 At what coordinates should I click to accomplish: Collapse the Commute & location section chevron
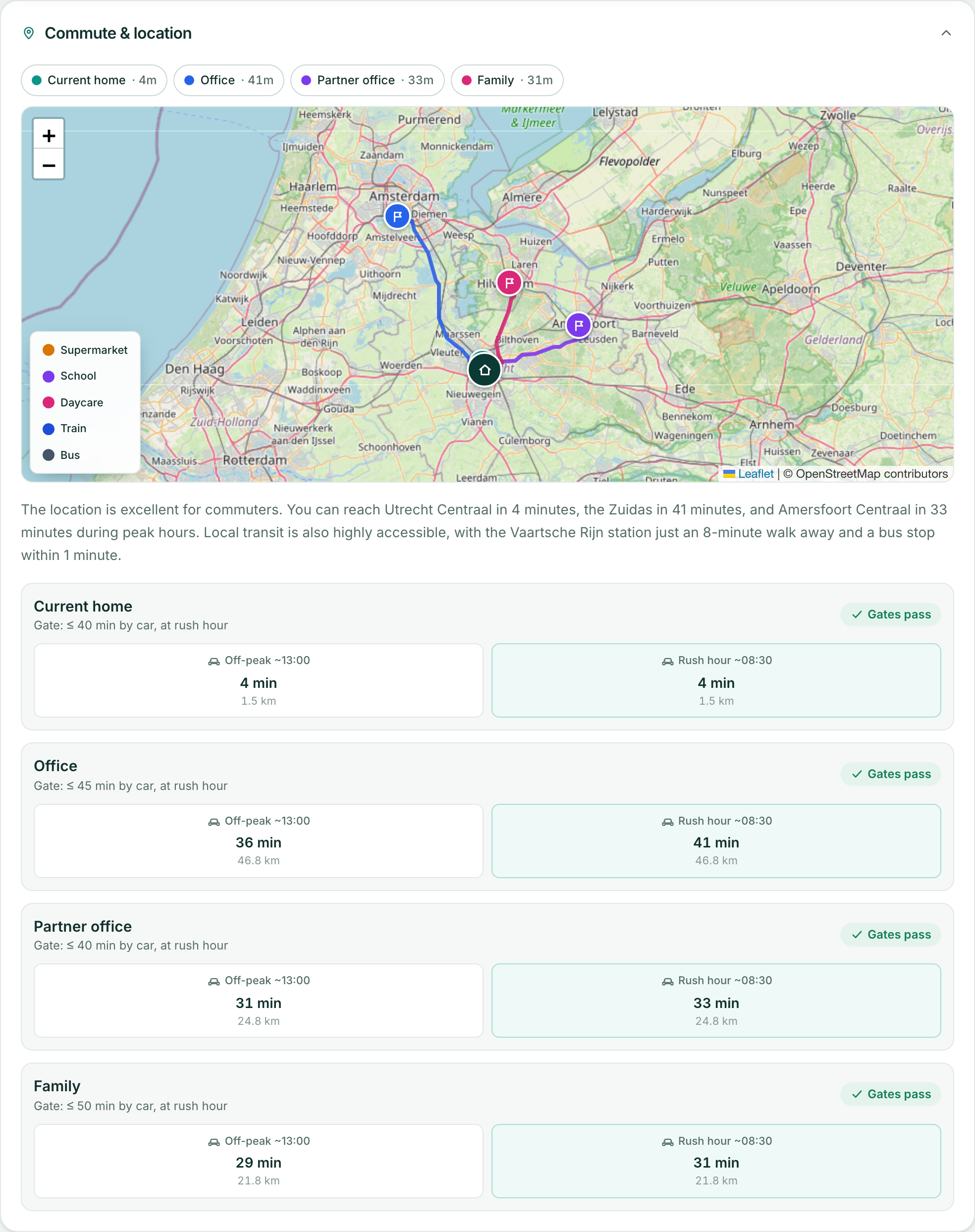pyautogui.click(x=946, y=33)
